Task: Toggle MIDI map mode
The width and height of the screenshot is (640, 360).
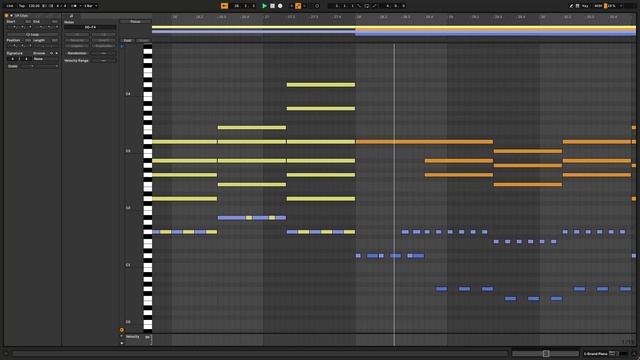Action: [598, 6]
